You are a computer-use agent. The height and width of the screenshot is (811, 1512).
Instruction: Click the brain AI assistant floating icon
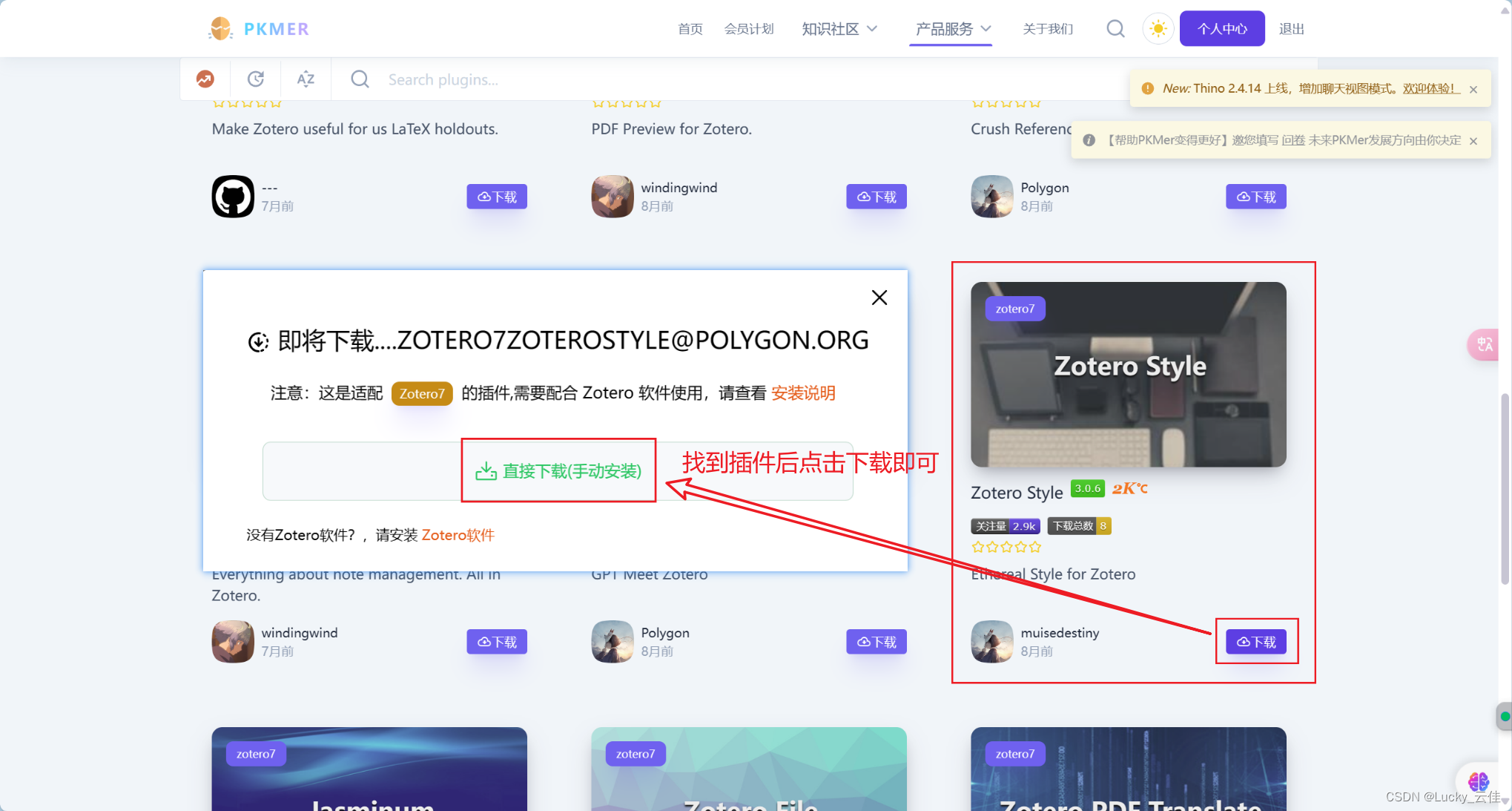pos(1478,781)
